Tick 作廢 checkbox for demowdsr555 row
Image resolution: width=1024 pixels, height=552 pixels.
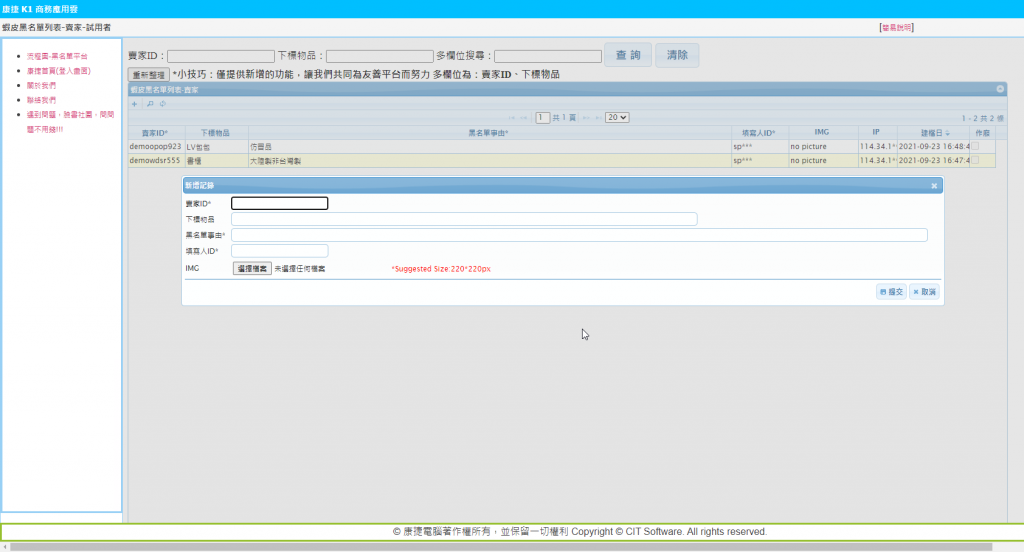pos(975,160)
